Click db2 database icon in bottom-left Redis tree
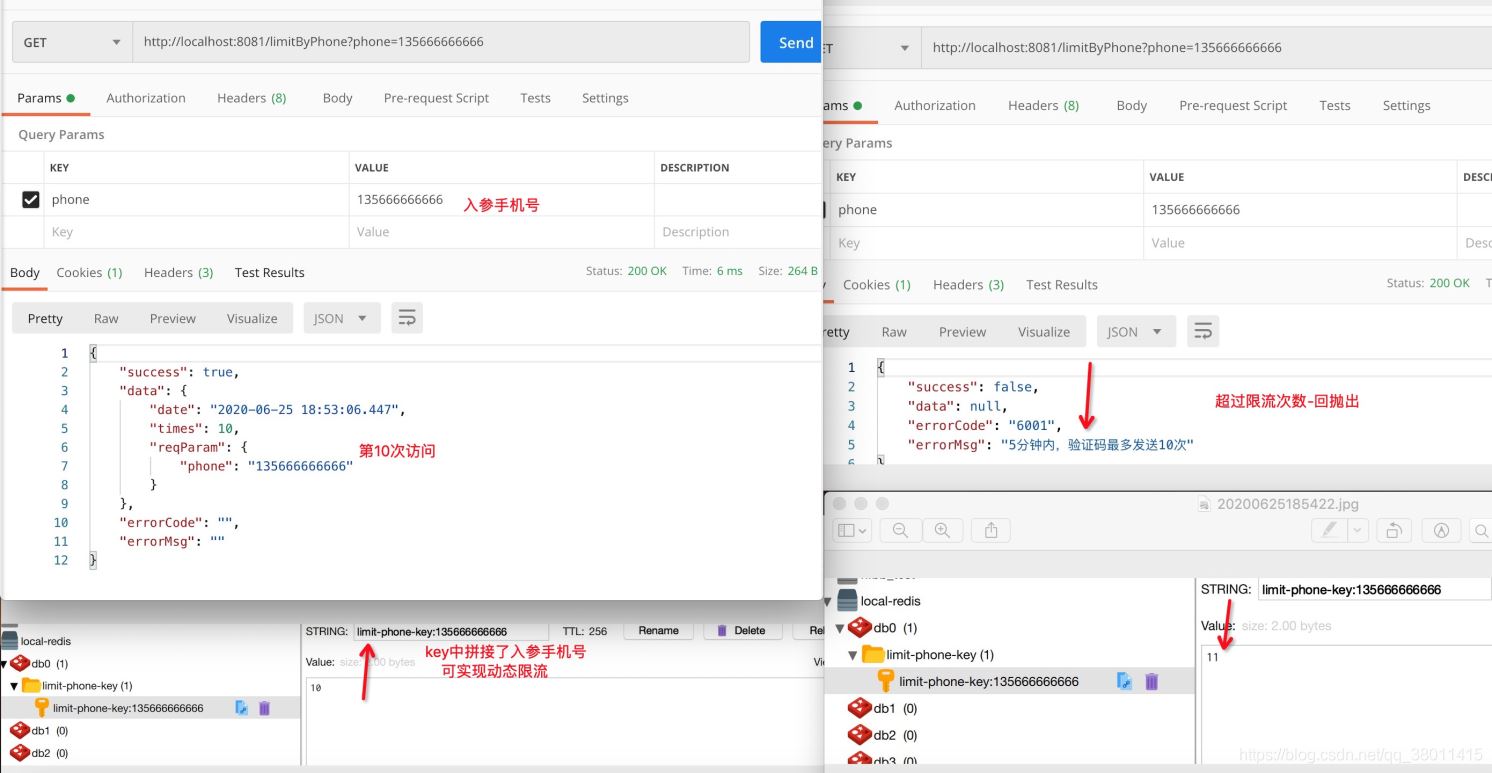The height and width of the screenshot is (773, 1492). tap(19, 753)
